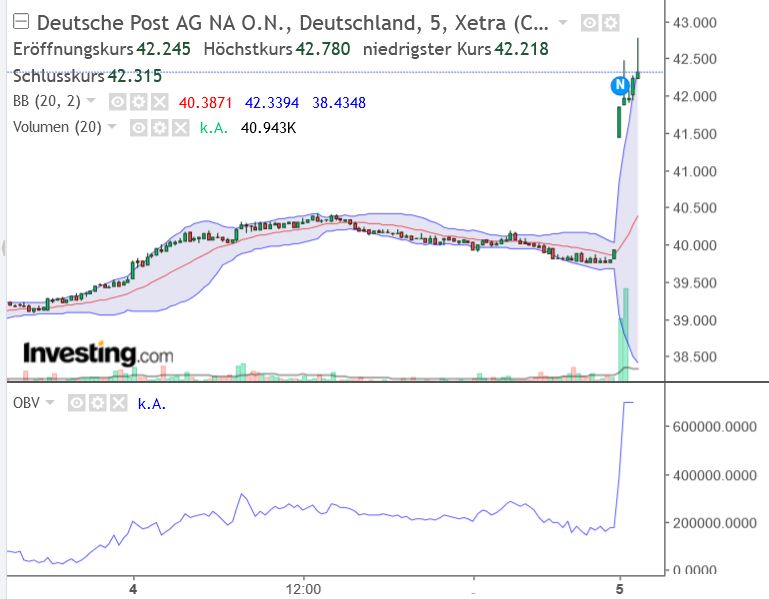The image size is (769, 599).
Task: Select the blue BB value 42.3394
Action: click(272, 103)
